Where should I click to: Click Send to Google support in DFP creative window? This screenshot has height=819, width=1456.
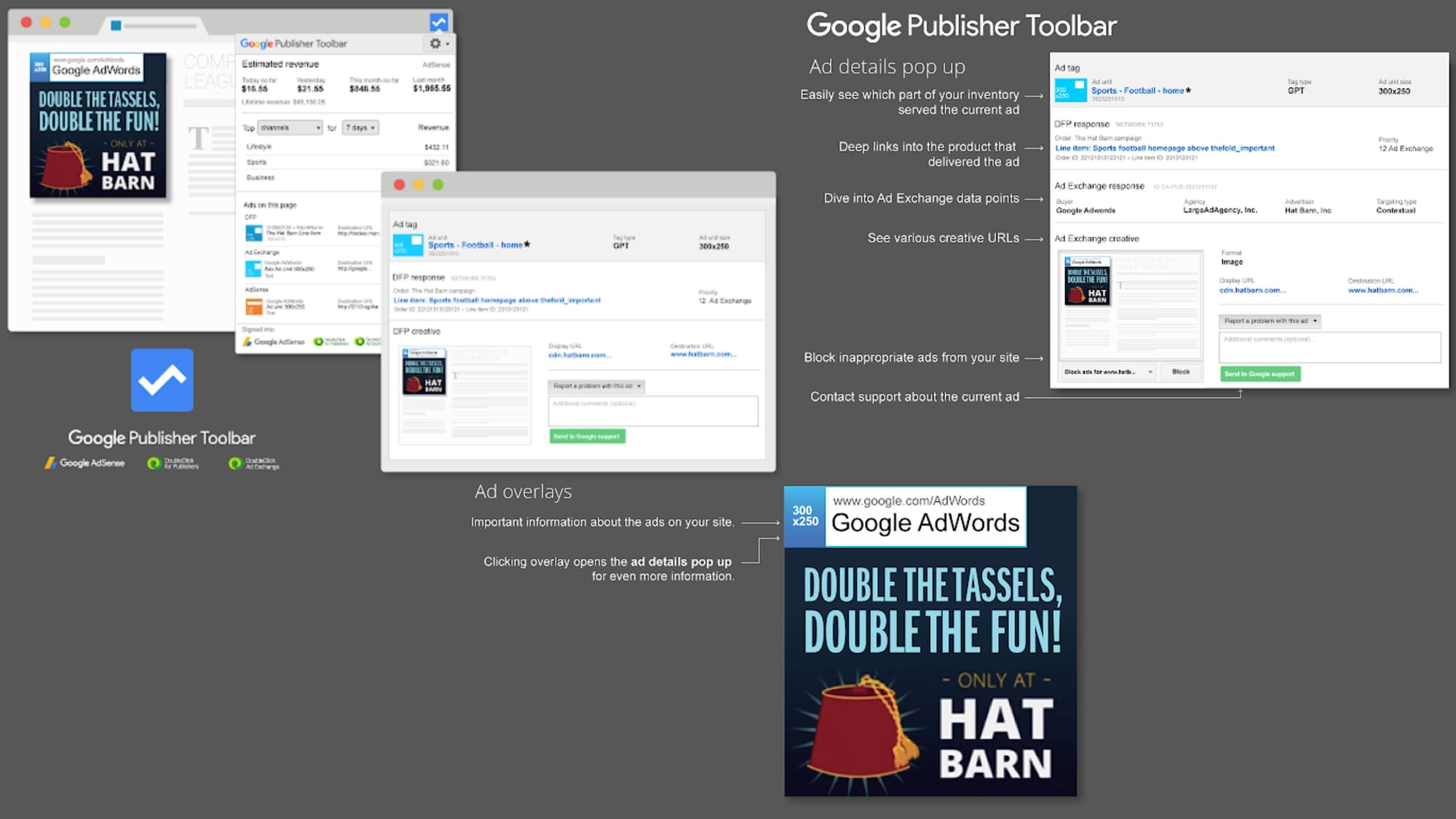point(587,437)
